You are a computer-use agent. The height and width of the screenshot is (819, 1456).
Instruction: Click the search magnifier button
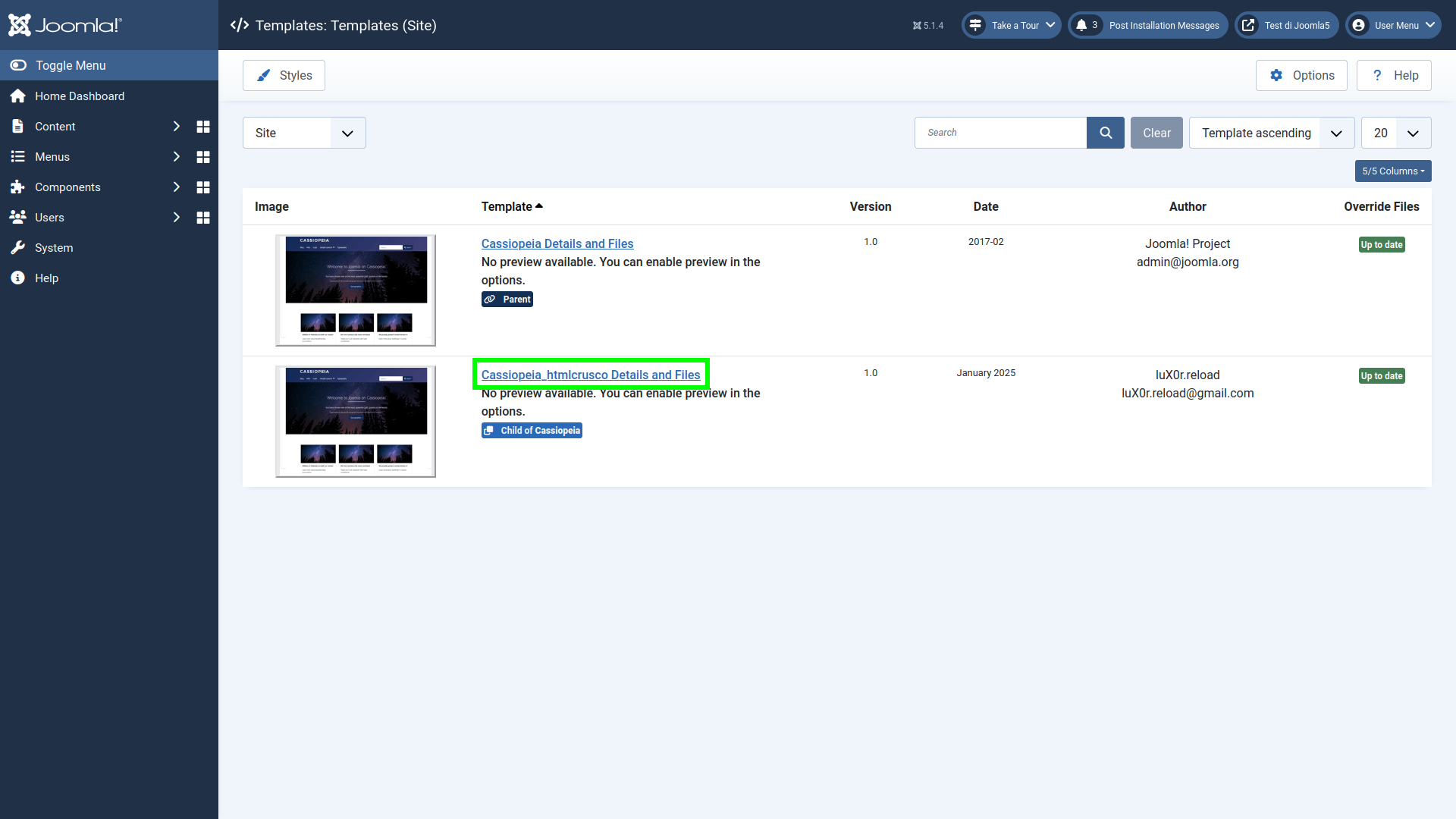point(1106,133)
